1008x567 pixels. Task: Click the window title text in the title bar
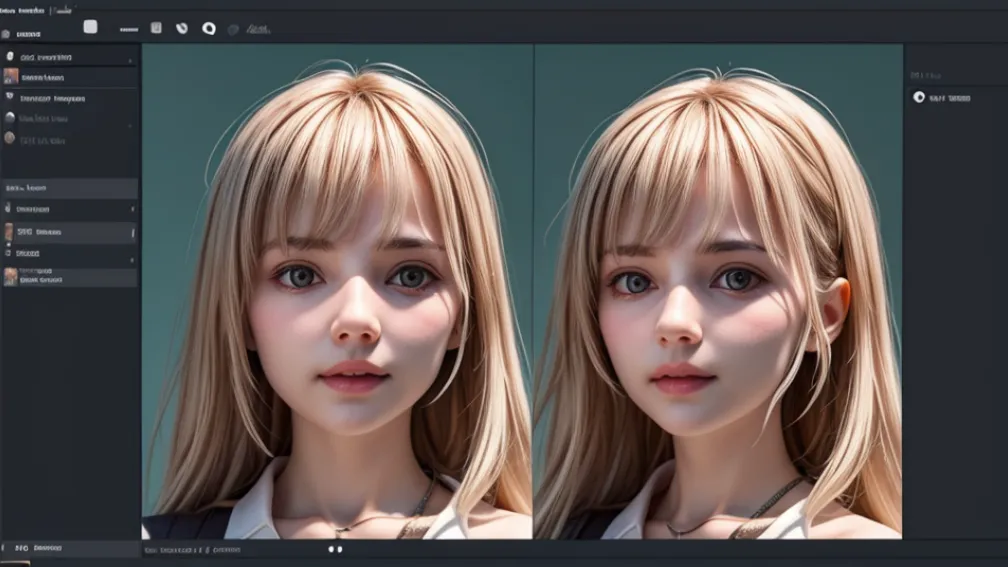coord(22,10)
